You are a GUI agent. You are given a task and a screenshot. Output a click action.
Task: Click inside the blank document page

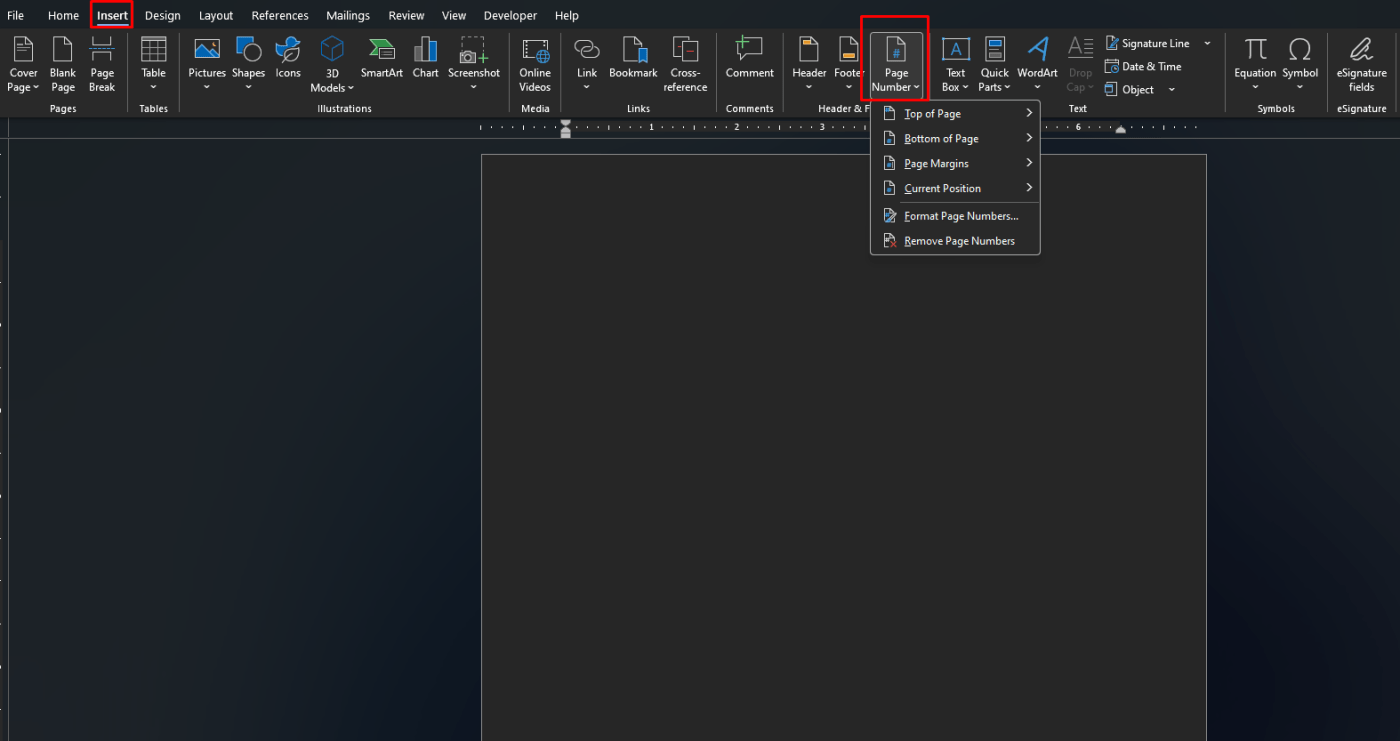click(843, 447)
